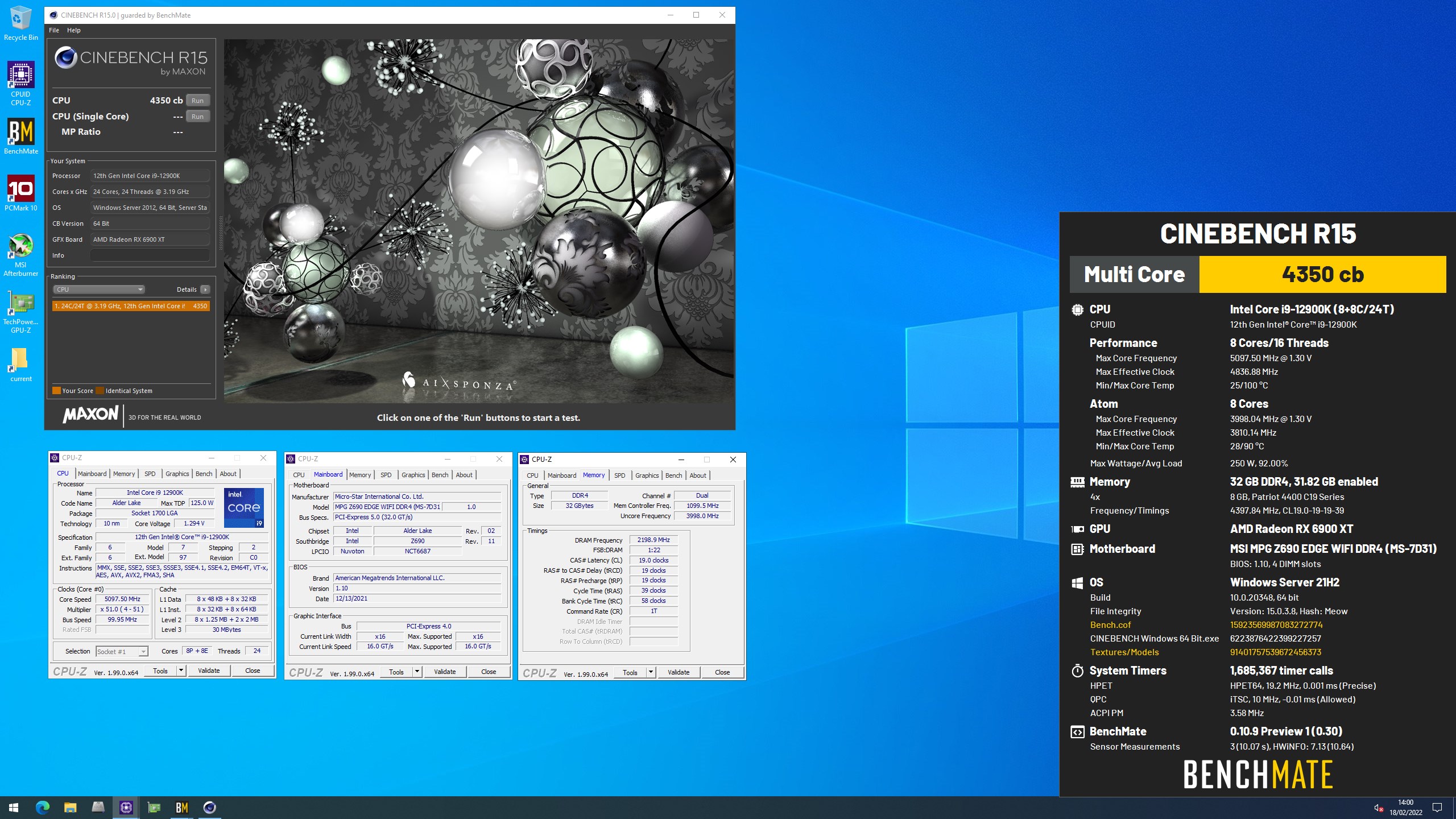1456x819 pixels.
Task: Click the MAXON logo at bottom left
Action: (91, 414)
